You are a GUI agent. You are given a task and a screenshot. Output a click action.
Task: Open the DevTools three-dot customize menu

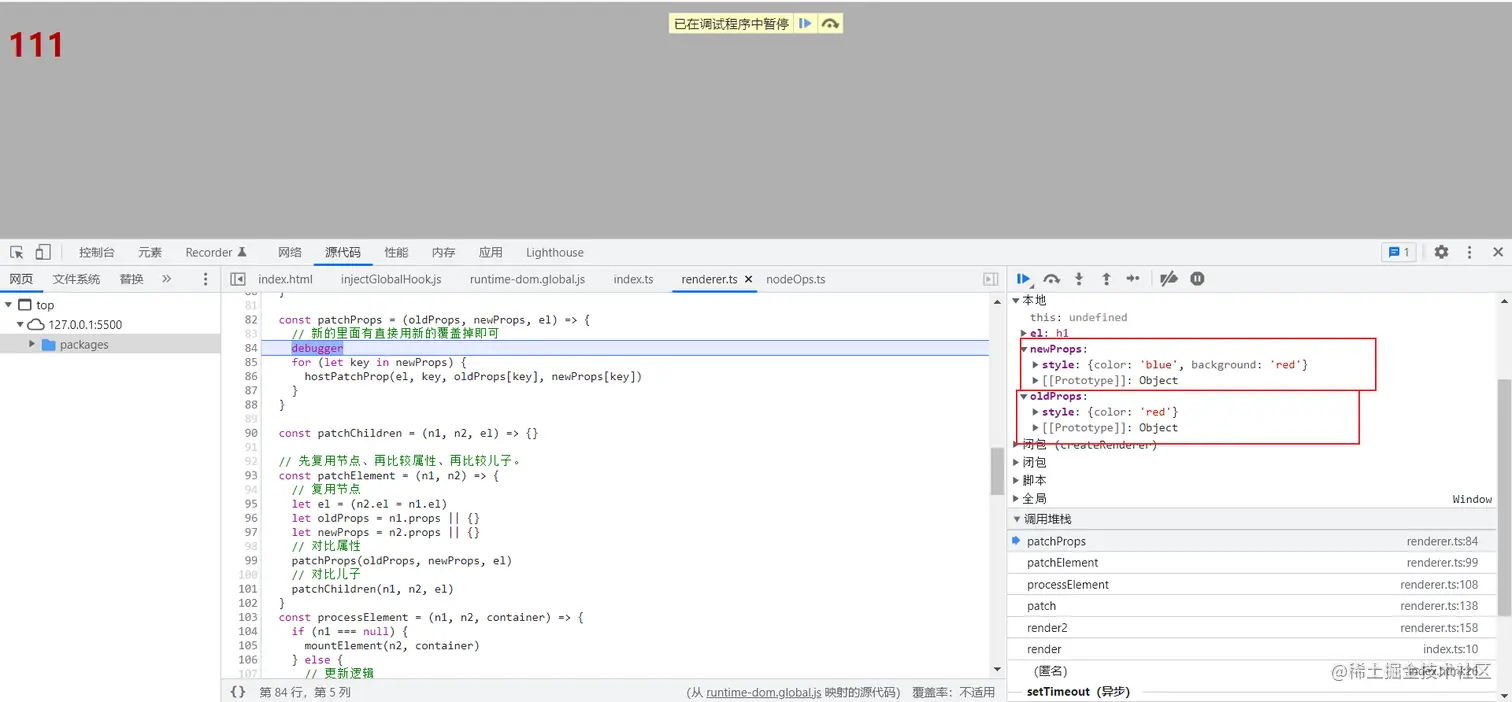(1469, 252)
